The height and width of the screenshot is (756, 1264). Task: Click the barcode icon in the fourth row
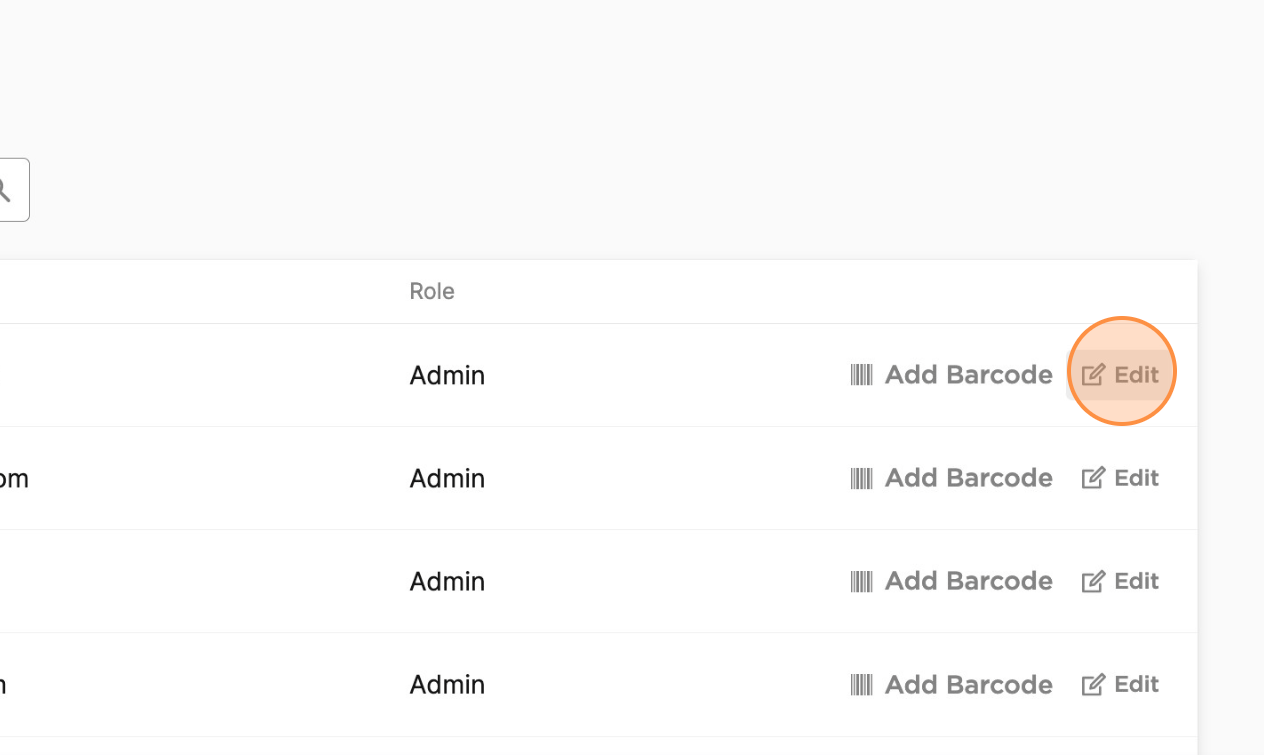click(x=861, y=685)
